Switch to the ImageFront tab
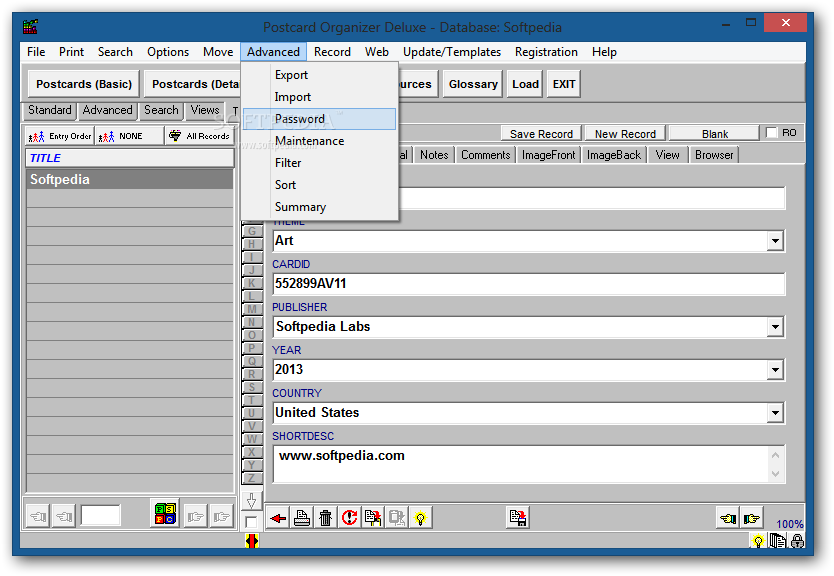Screen dimensions: 834x576 (548, 155)
